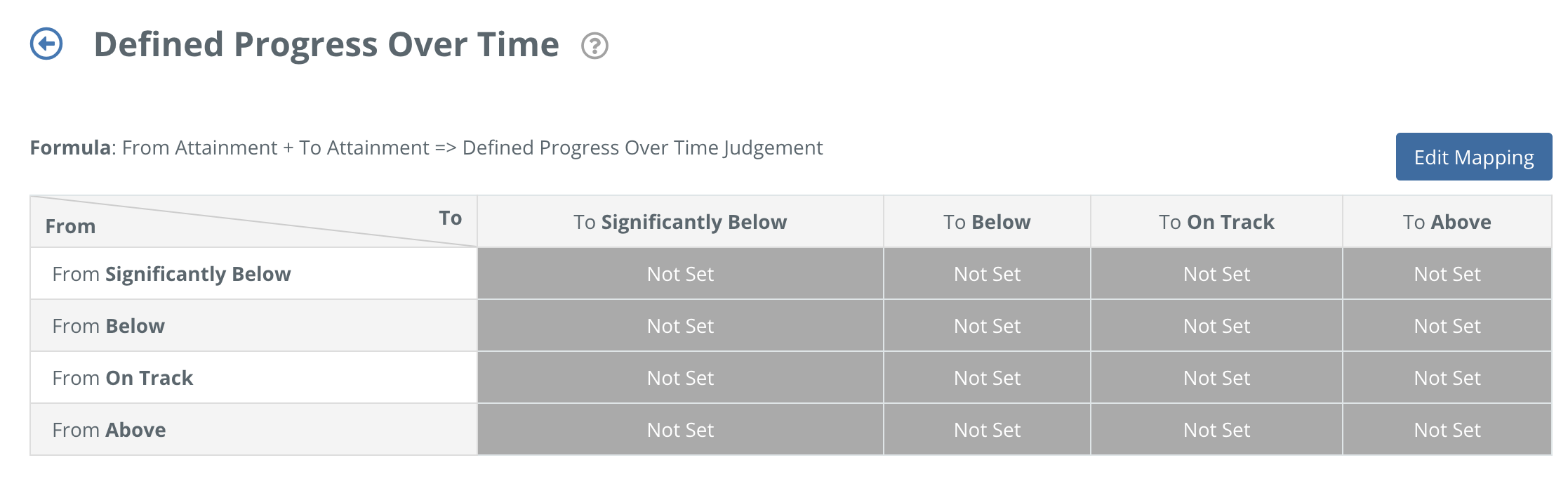Click the back arrow icon
Screen dimensions: 1568x479
pyautogui.click(x=46, y=44)
